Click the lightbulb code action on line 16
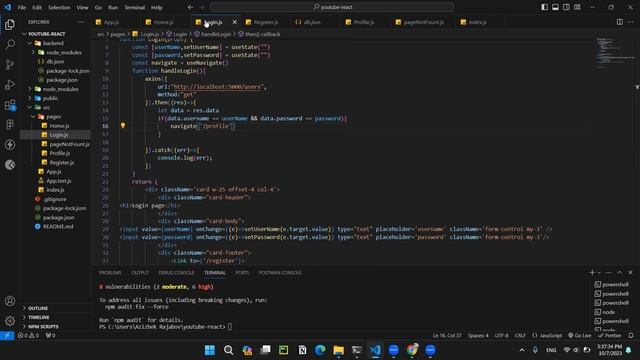Screen dimensions: 640x360 pos(123,126)
